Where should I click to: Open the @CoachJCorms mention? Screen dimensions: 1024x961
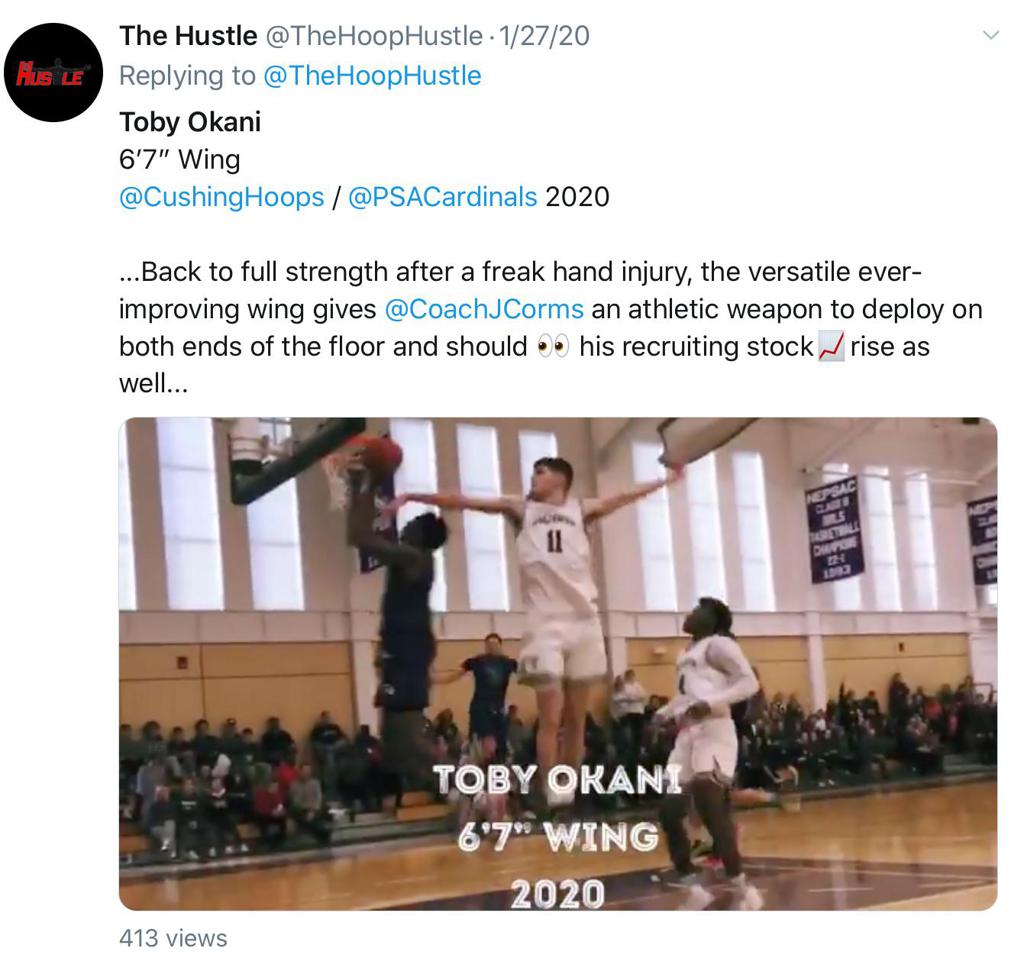pyautogui.click(x=484, y=309)
